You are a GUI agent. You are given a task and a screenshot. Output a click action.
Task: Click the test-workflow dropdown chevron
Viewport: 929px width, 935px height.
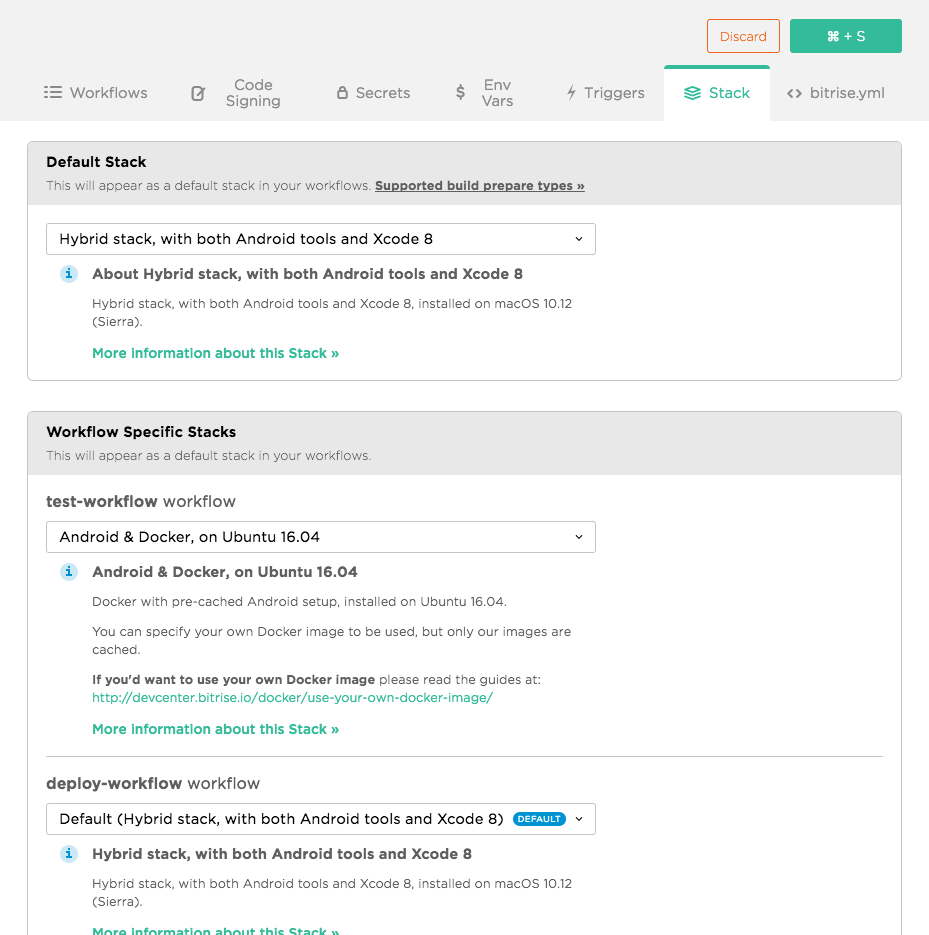[x=578, y=537]
